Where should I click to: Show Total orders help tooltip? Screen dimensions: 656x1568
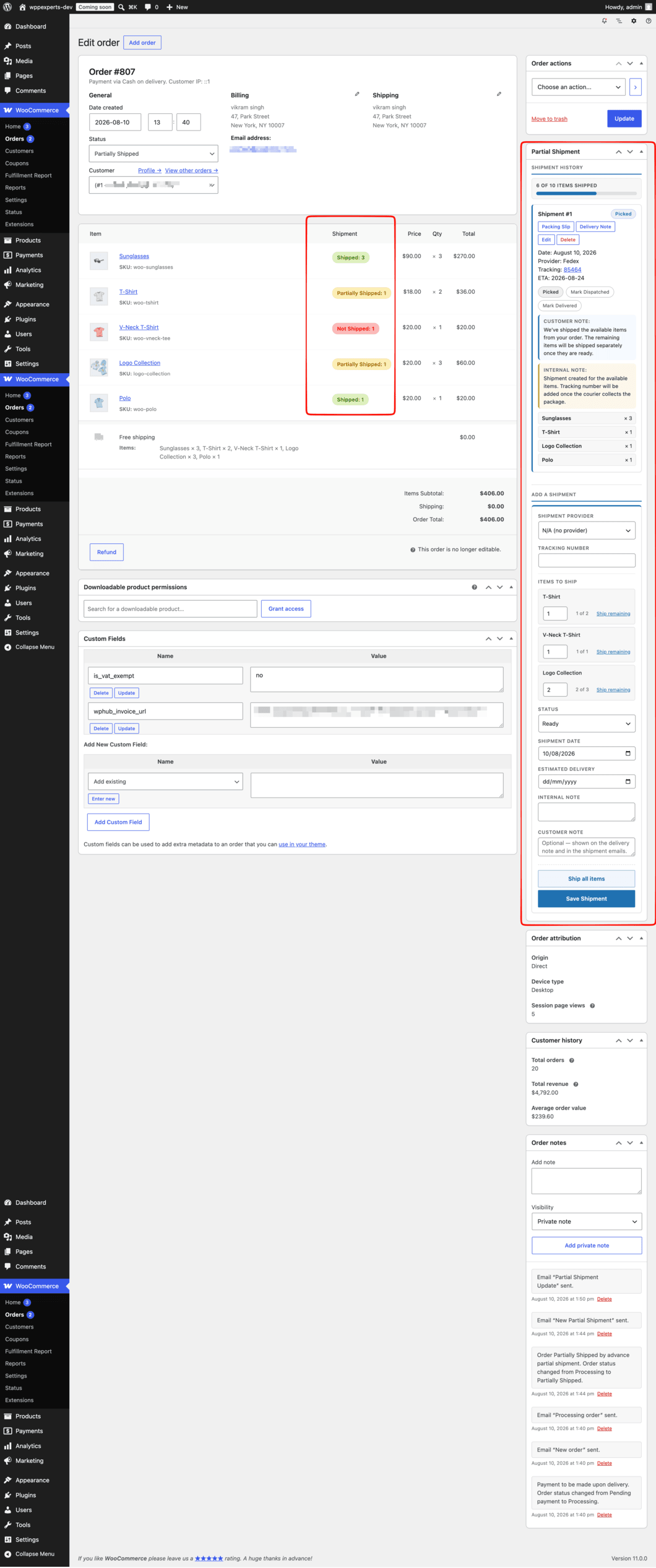click(x=572, y=1060)
